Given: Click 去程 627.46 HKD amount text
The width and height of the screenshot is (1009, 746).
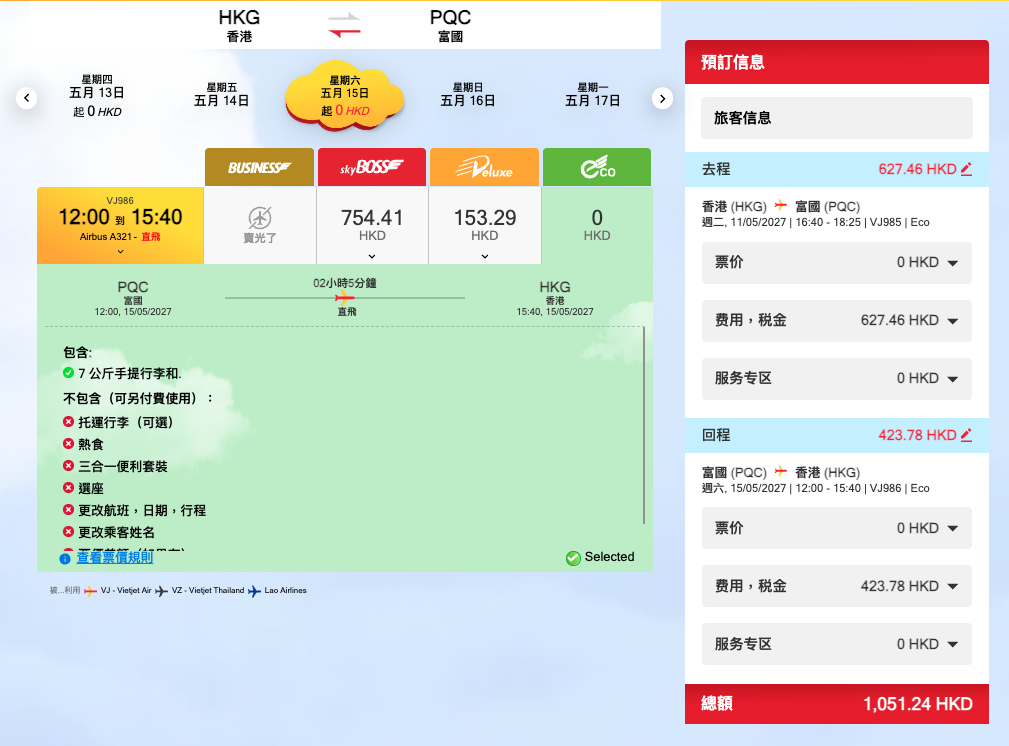Looking at the screenshot, I should [917, 169].
